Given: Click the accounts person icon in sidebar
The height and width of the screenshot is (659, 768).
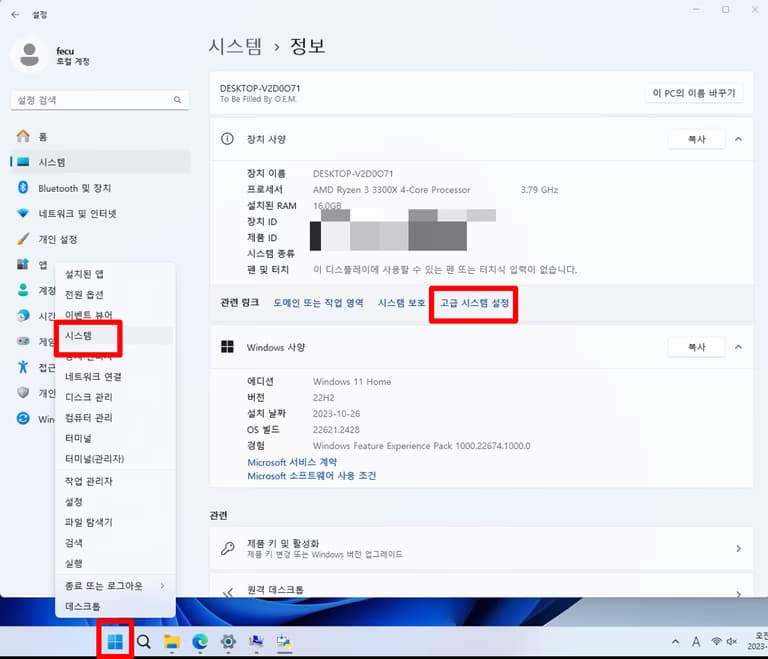Looking at the screenshot, I should click(23, 290).
